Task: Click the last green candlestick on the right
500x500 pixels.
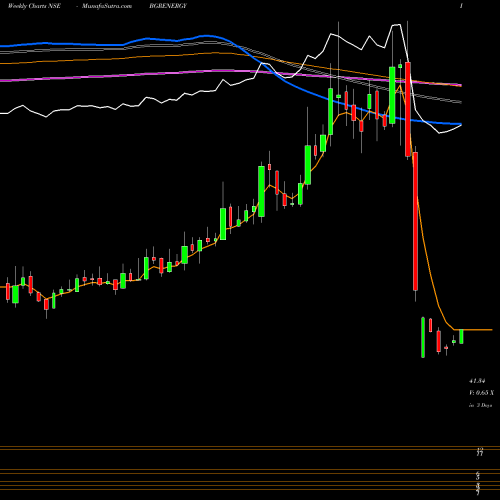Action: [461, 336]
